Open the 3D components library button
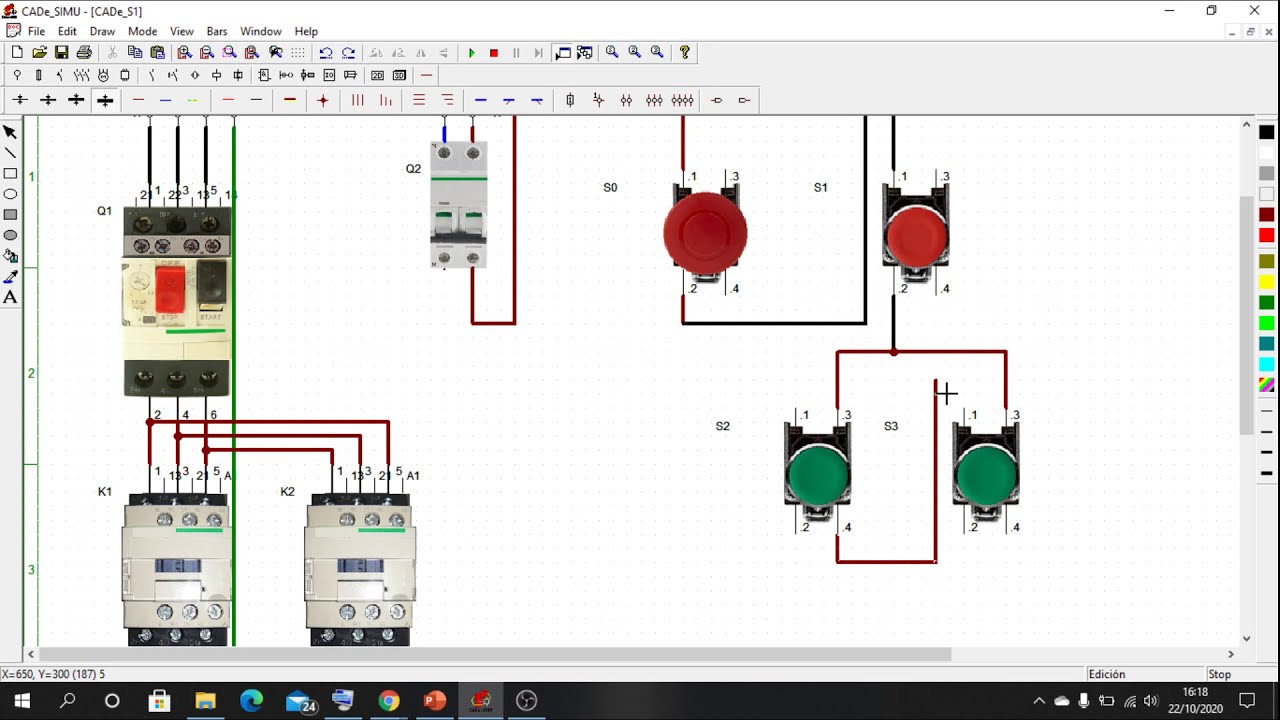 399,75
